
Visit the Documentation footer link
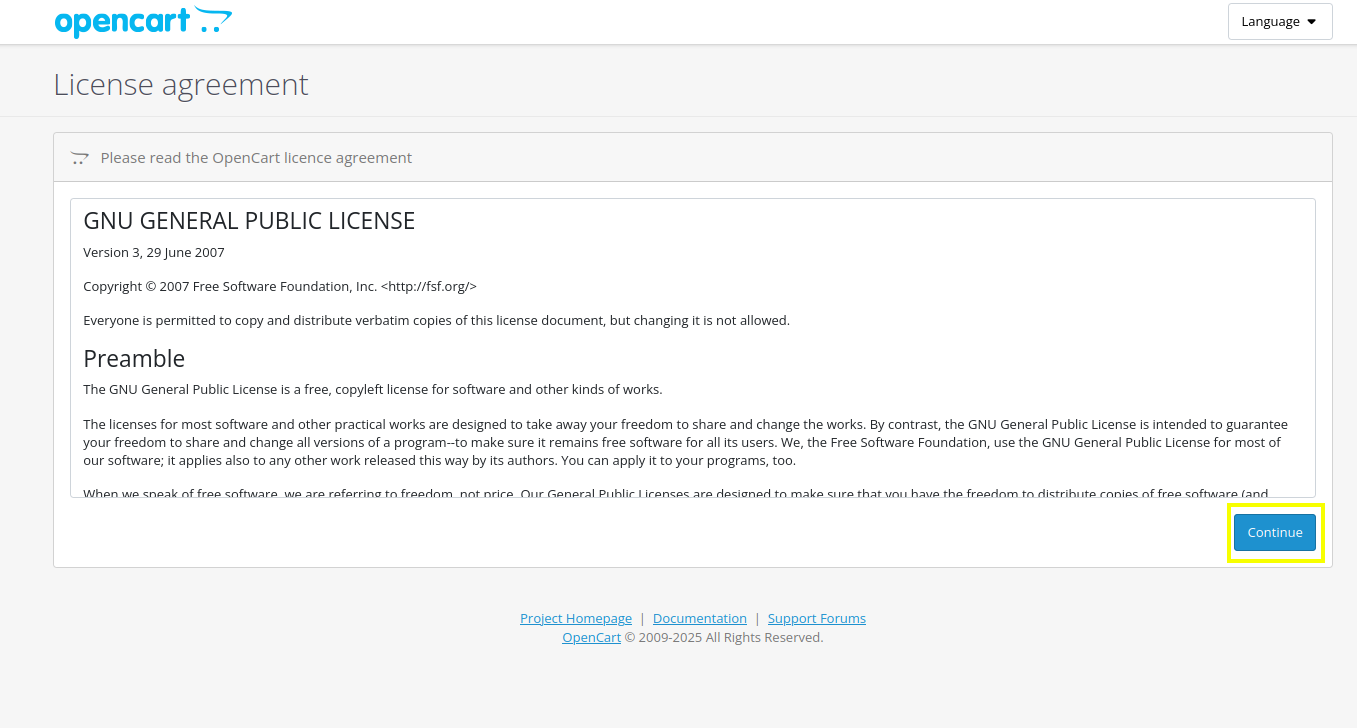coord(699,618)
